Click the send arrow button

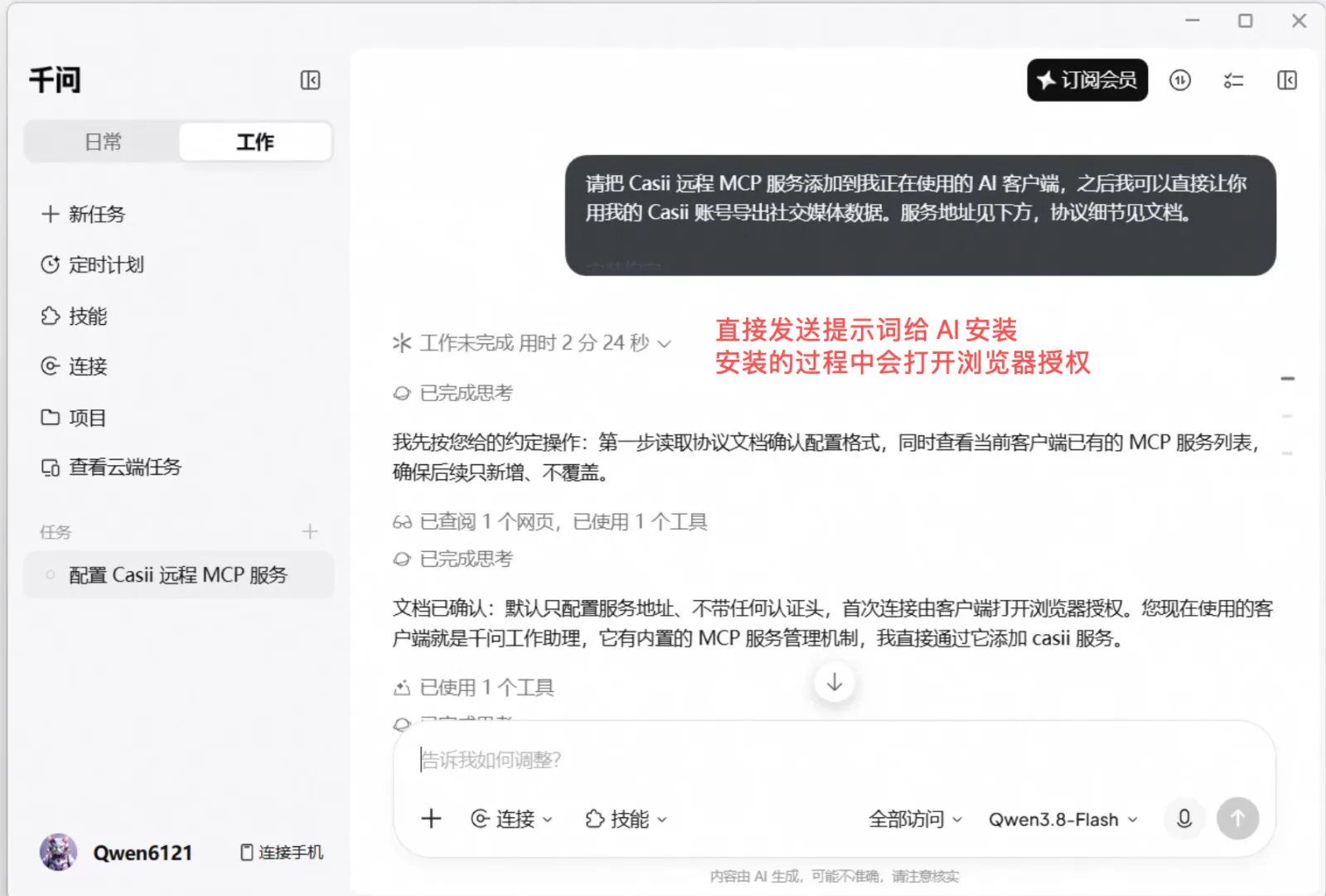pos(1237,819)
